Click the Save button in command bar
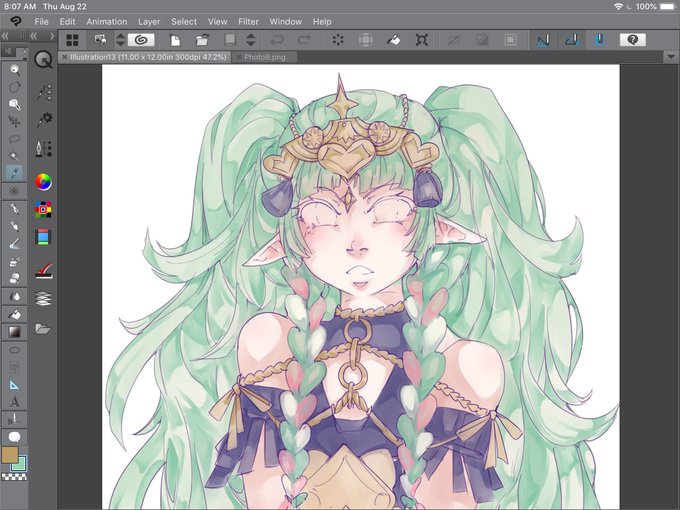The image size is (680, 510). tap(230, 40)
